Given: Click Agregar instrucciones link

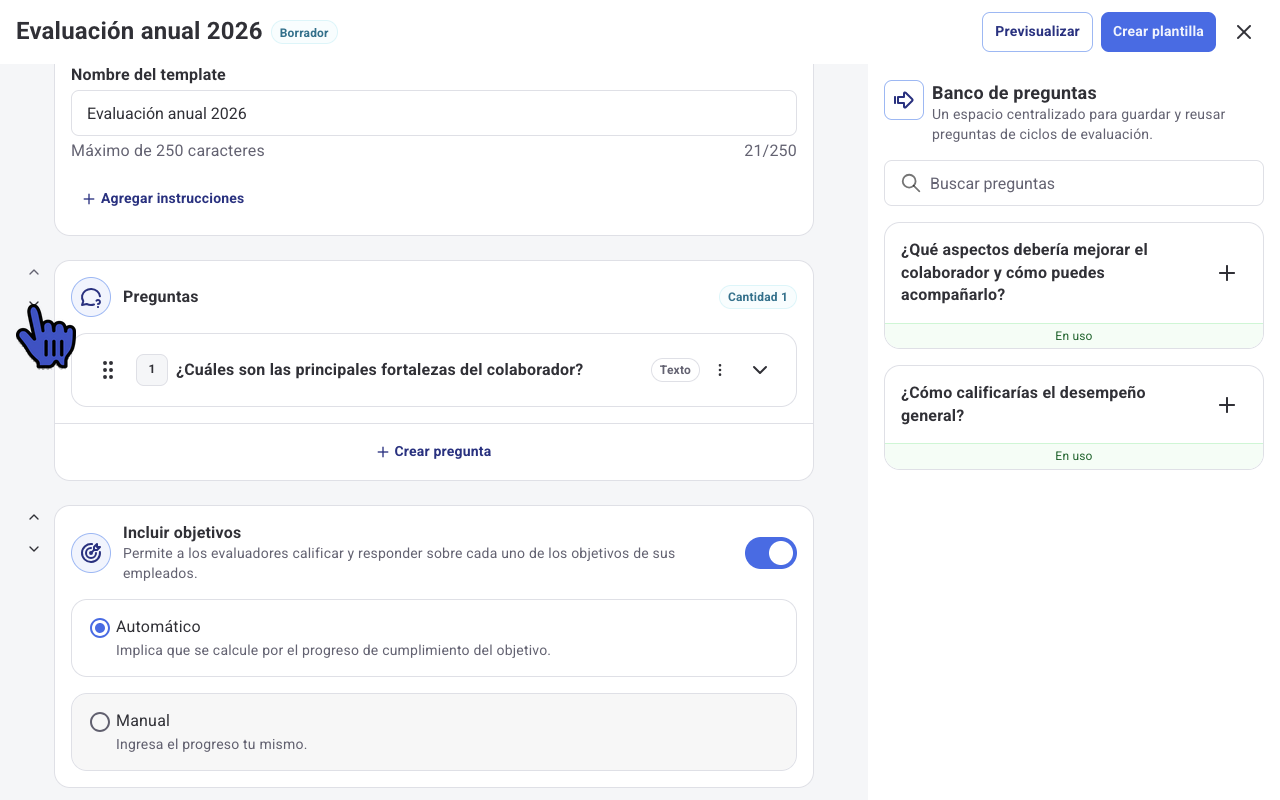Looking at the screenshot, I should pyautogui.click(x=164, y=199).
